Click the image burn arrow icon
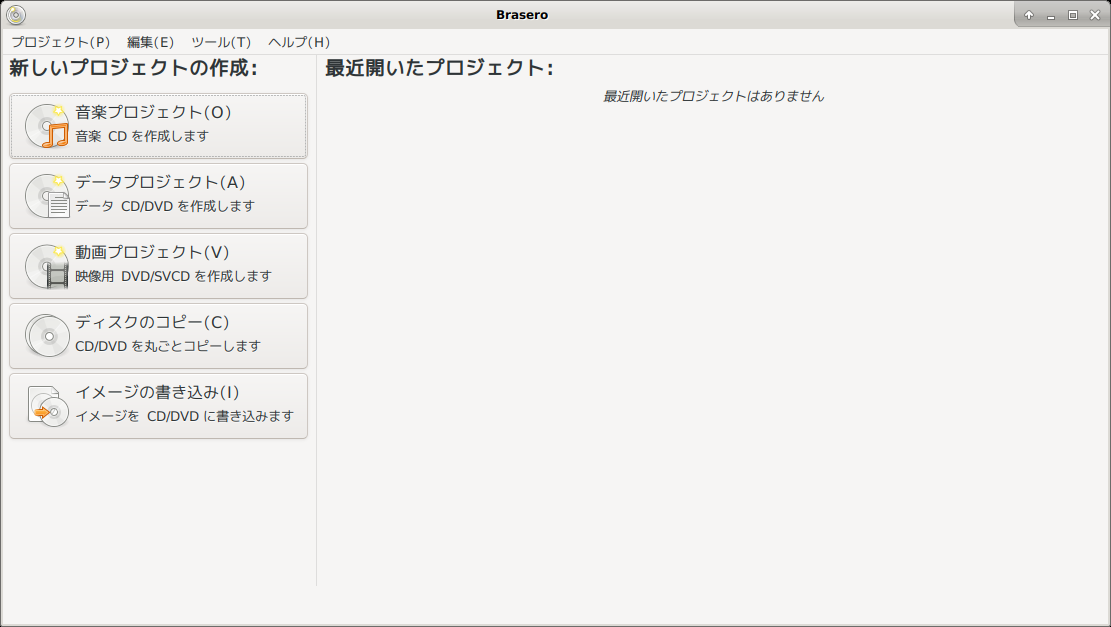 [x=47, y=406]
